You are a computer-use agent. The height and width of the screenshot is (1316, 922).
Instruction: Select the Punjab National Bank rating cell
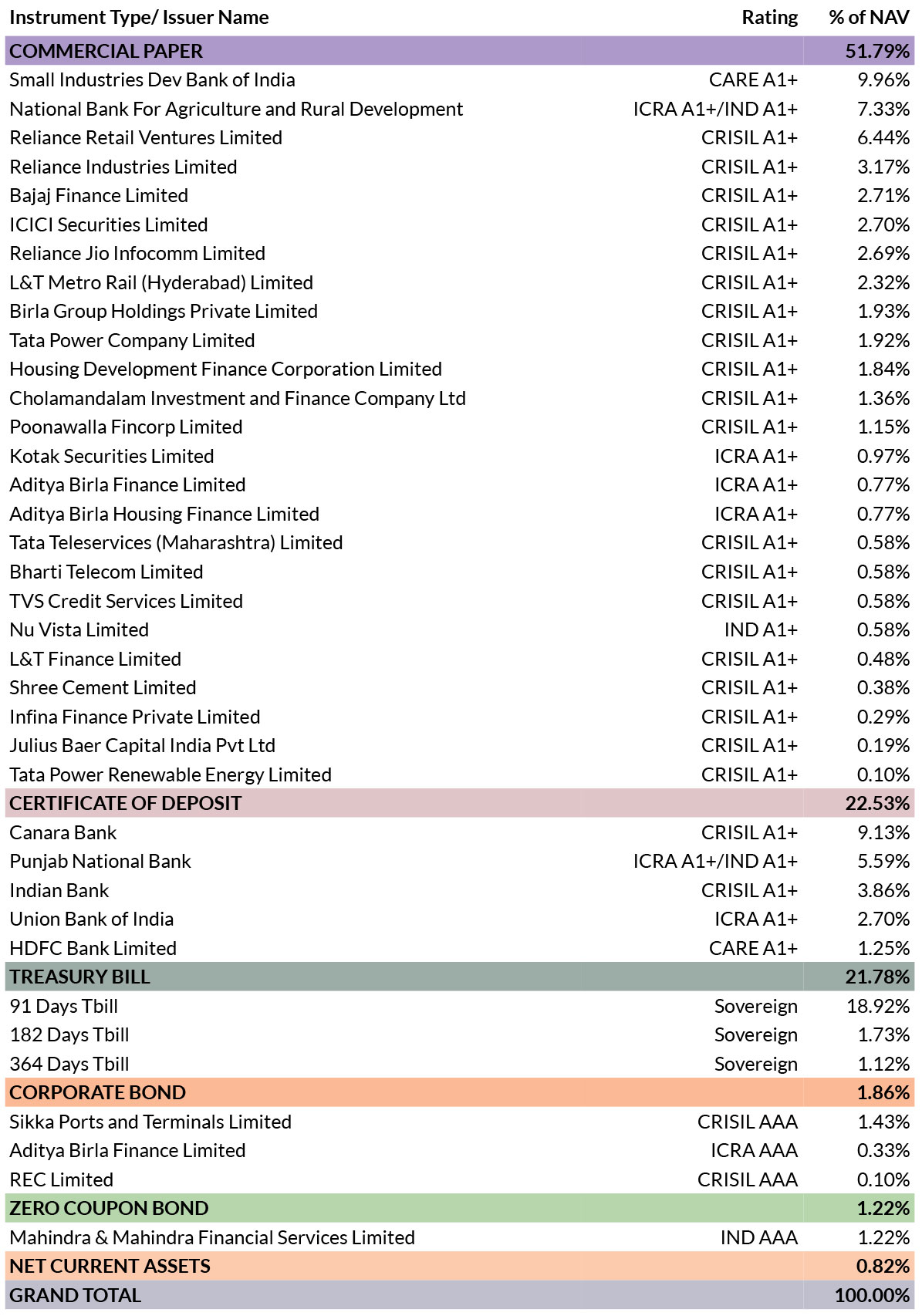point(715,862)
